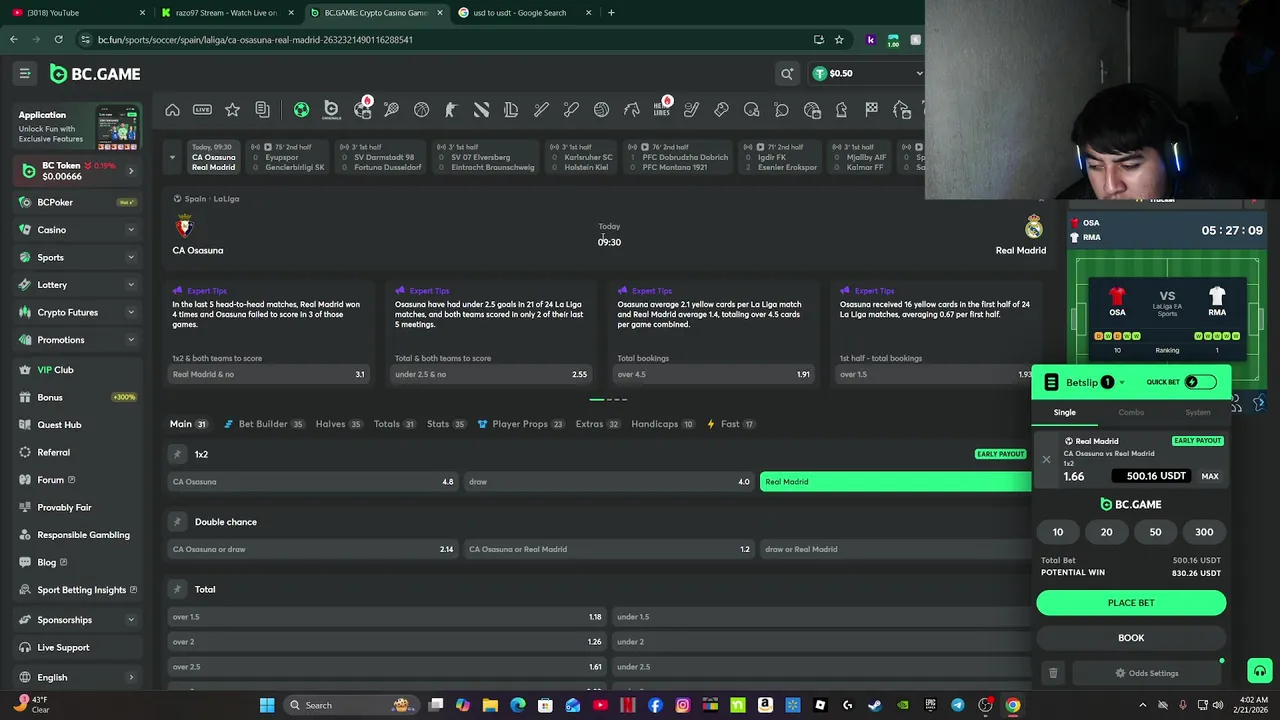Open the sports home icon in sports bar

click(x=172, y=110)
